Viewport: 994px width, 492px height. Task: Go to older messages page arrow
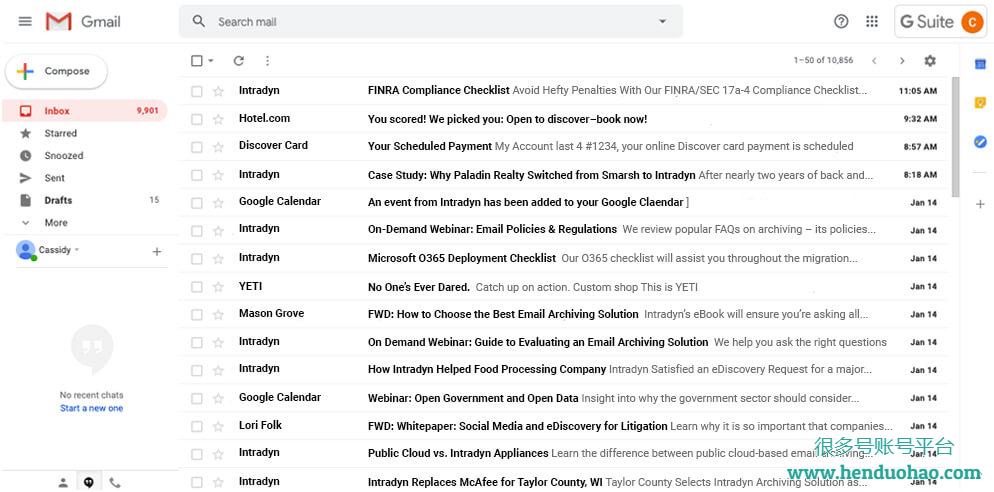901,61
